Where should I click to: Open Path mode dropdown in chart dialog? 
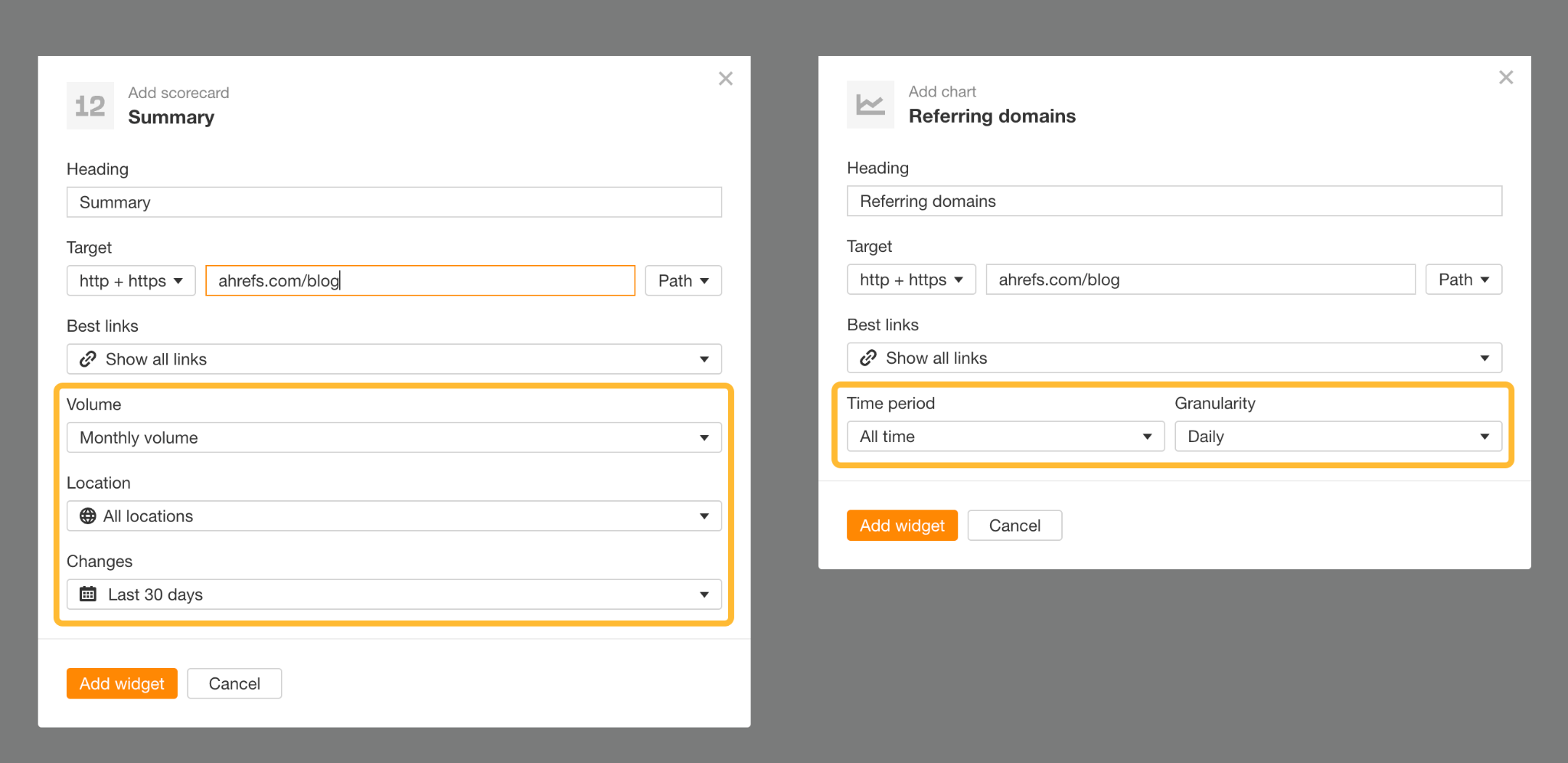coord(1463,280)
